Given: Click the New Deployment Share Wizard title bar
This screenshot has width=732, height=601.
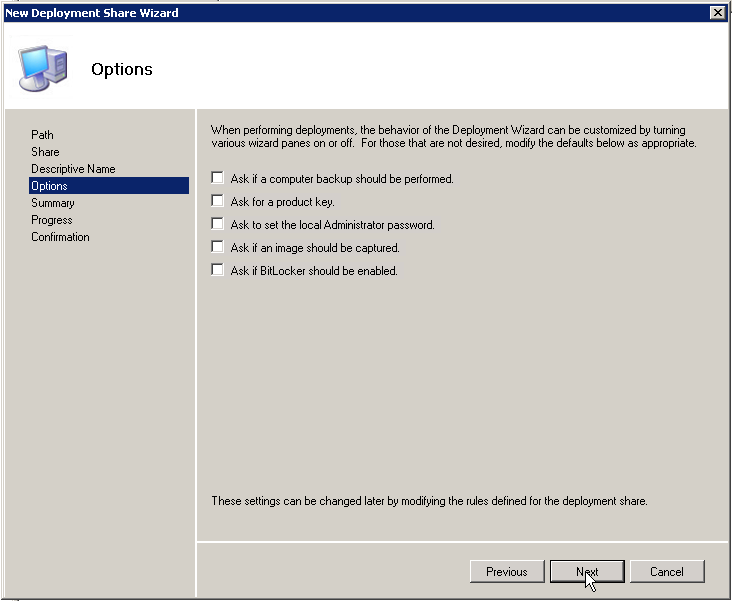Looking at the screenshot, I should 300,12.
